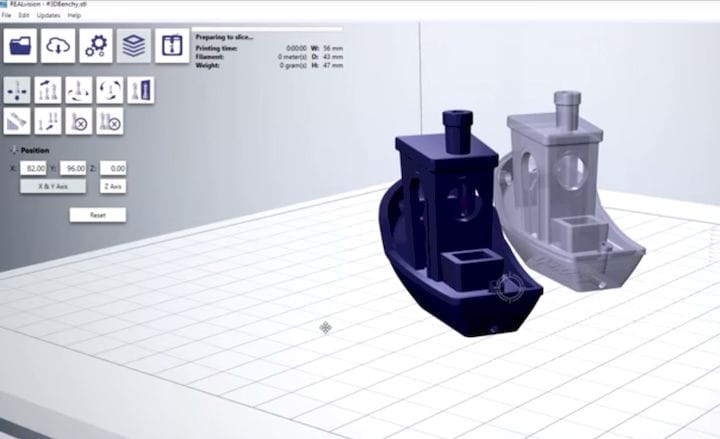Click the X position input field
720x439 pixels.
[34, 168]
